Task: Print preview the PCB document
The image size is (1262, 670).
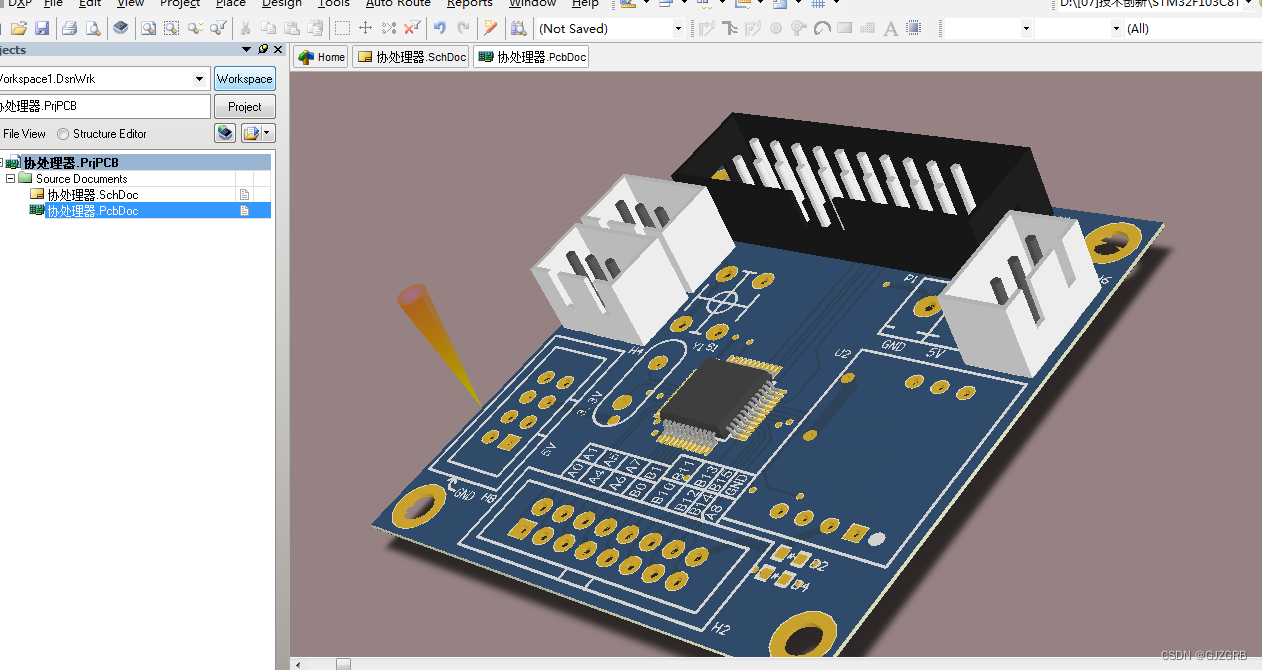Action: [x=93, y=28]
